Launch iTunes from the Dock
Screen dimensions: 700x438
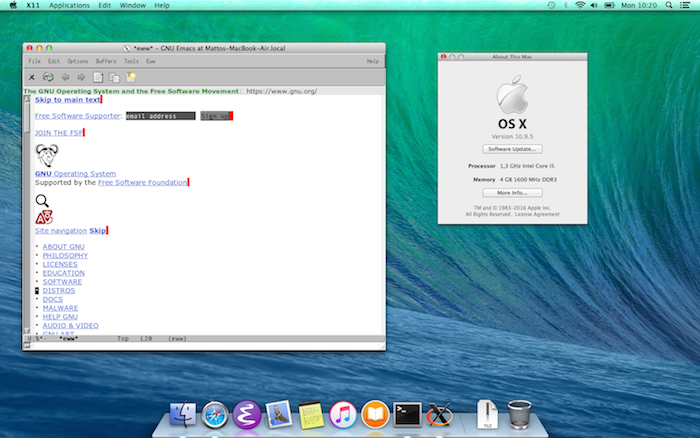pos(343,415)
